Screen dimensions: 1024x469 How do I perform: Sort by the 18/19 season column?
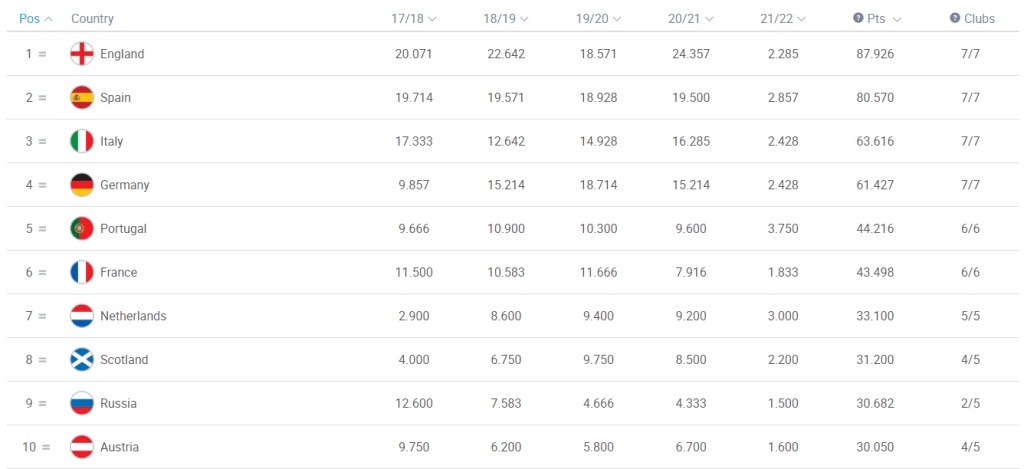pyautogui.click(x=505, y=19)
